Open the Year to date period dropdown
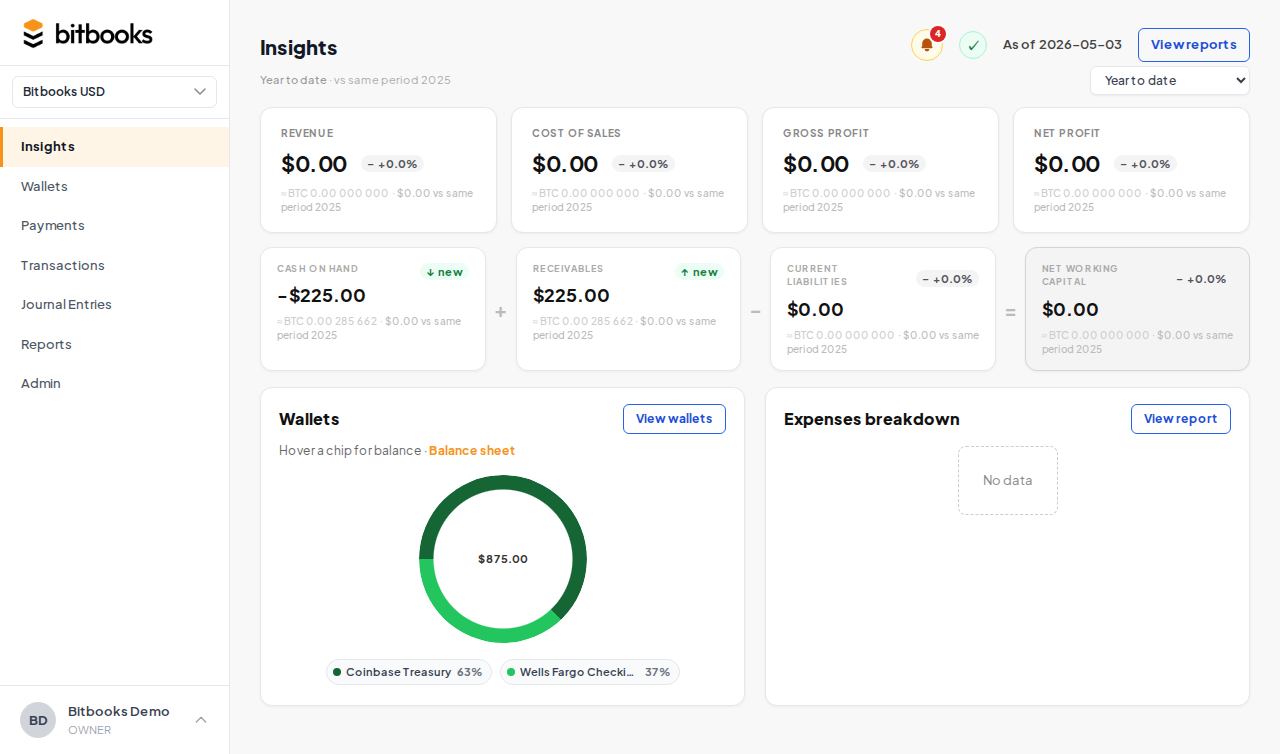The width and height of the screenshot is (1280, 754). click(1170, 81)
